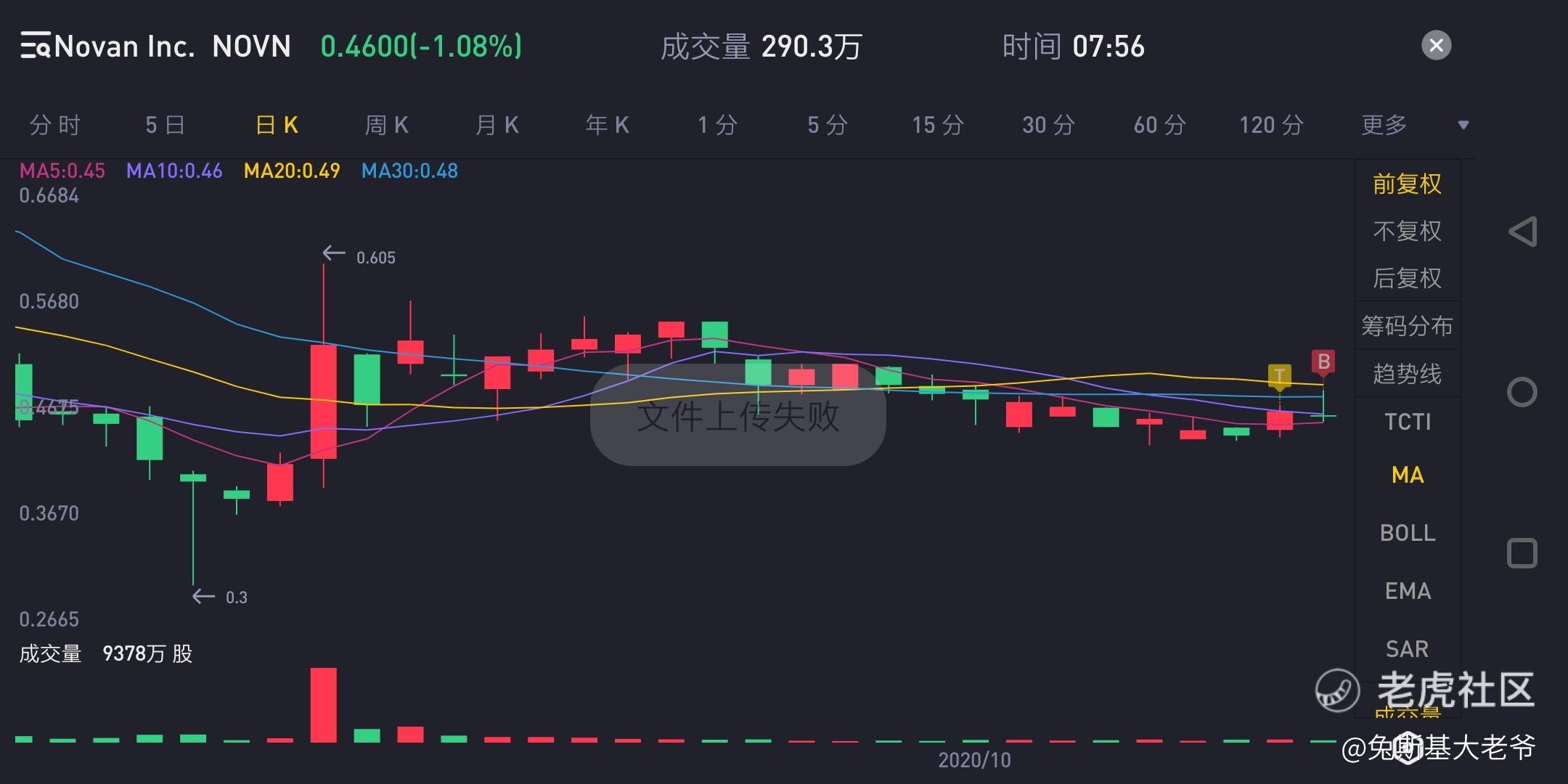Switch to 30分 chart tab

click(x=1048, y=125)
